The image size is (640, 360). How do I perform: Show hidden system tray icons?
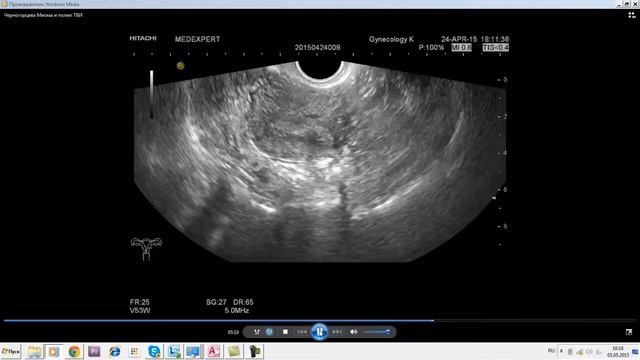(x=561, y=351)
